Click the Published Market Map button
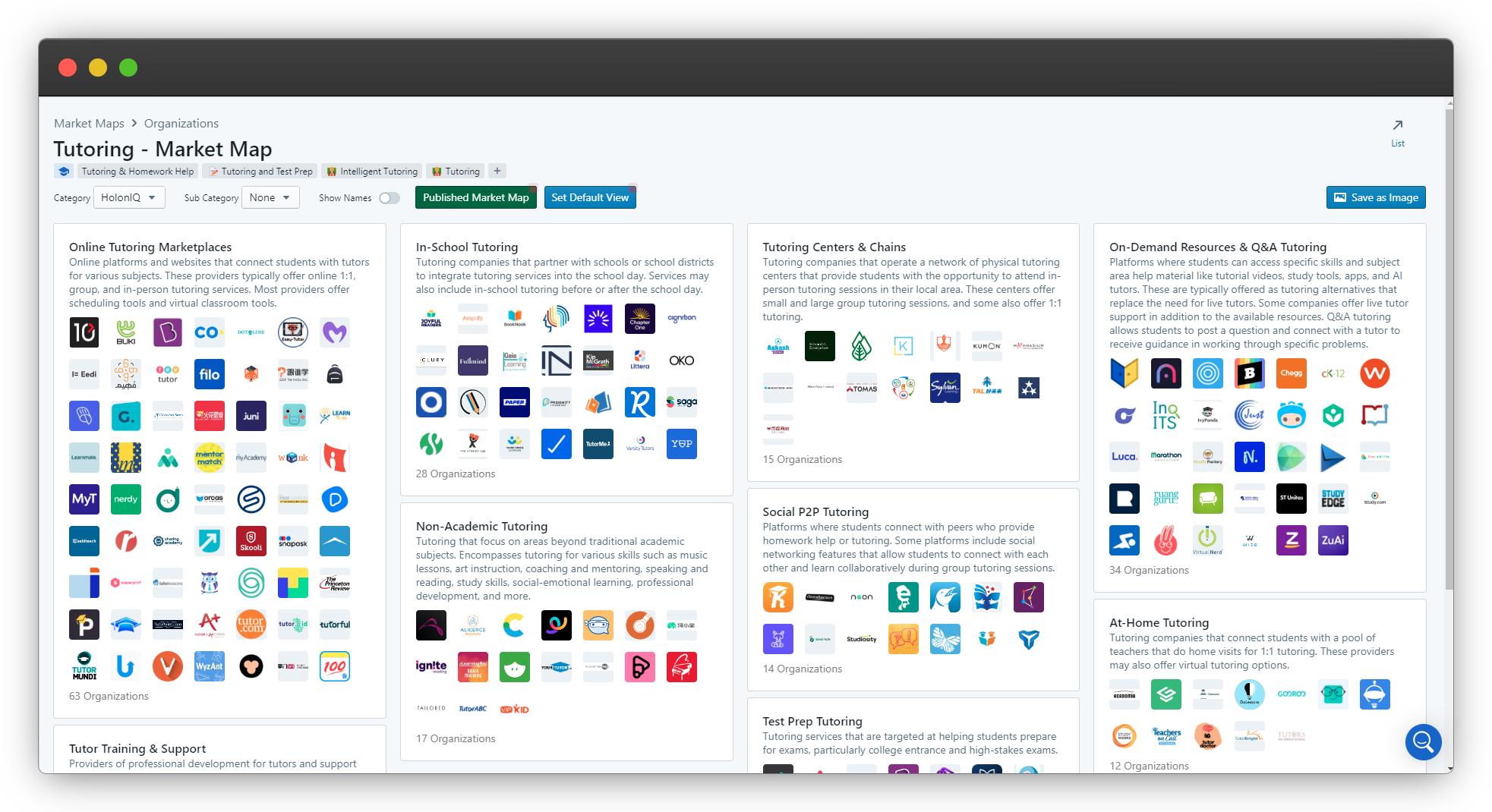The width and height of the screenshot is (1492, 812). click(x=476, y=197)
